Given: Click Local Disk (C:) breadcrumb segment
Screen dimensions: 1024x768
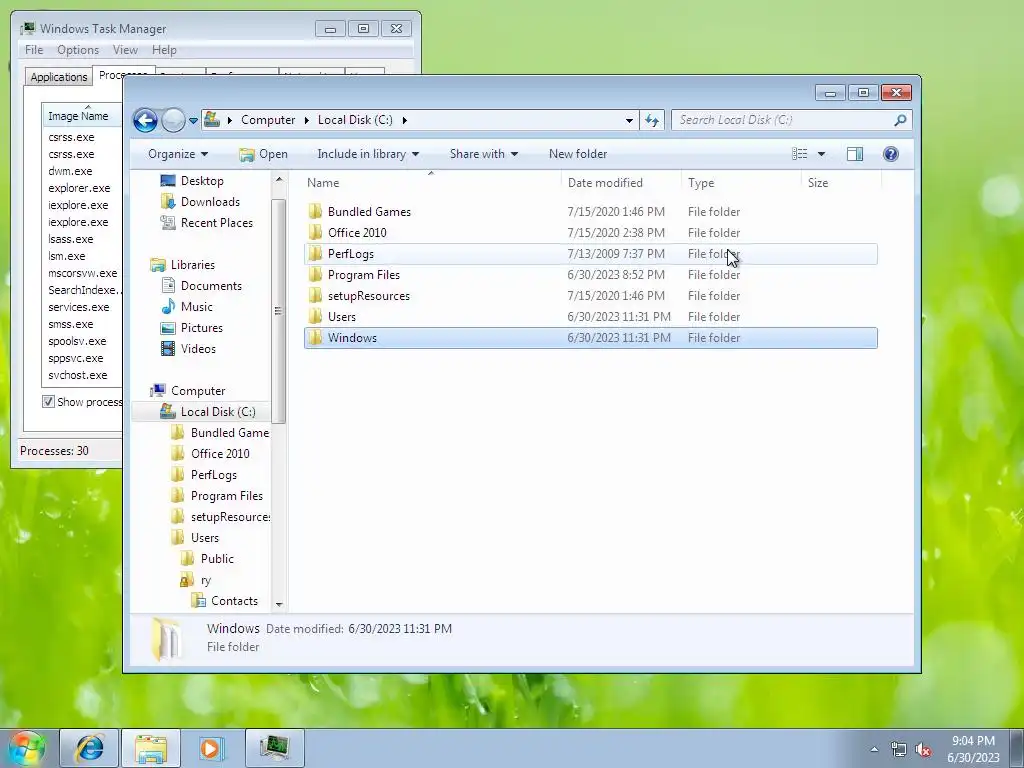Looking at the screenshot, I should point(355,120).
